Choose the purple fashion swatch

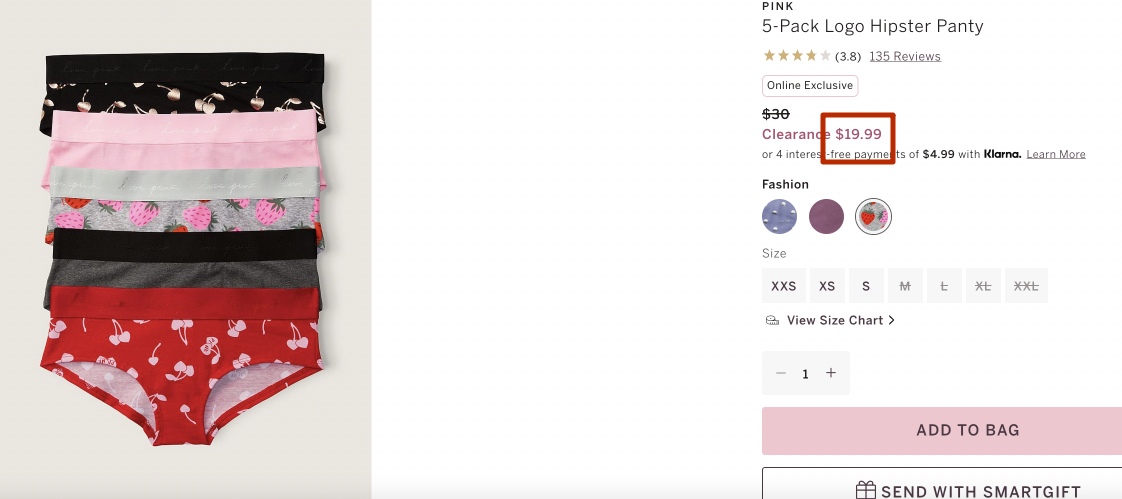(826, 216)
